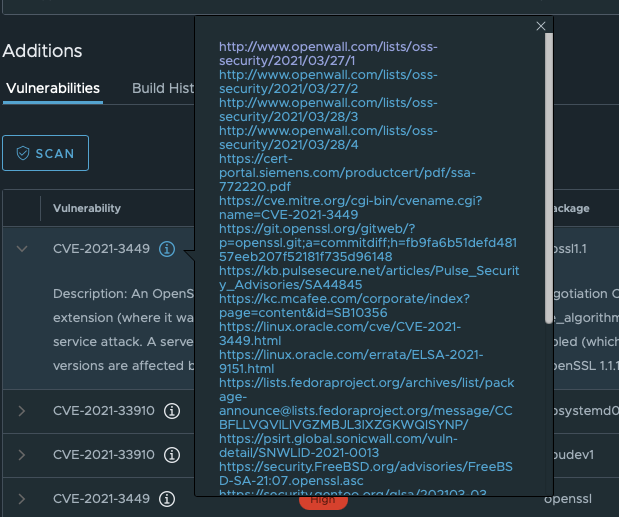The height and width of the screenshot is (517, 619).
Task: Open the fedoraproject package-announce link
Action: 367,404
